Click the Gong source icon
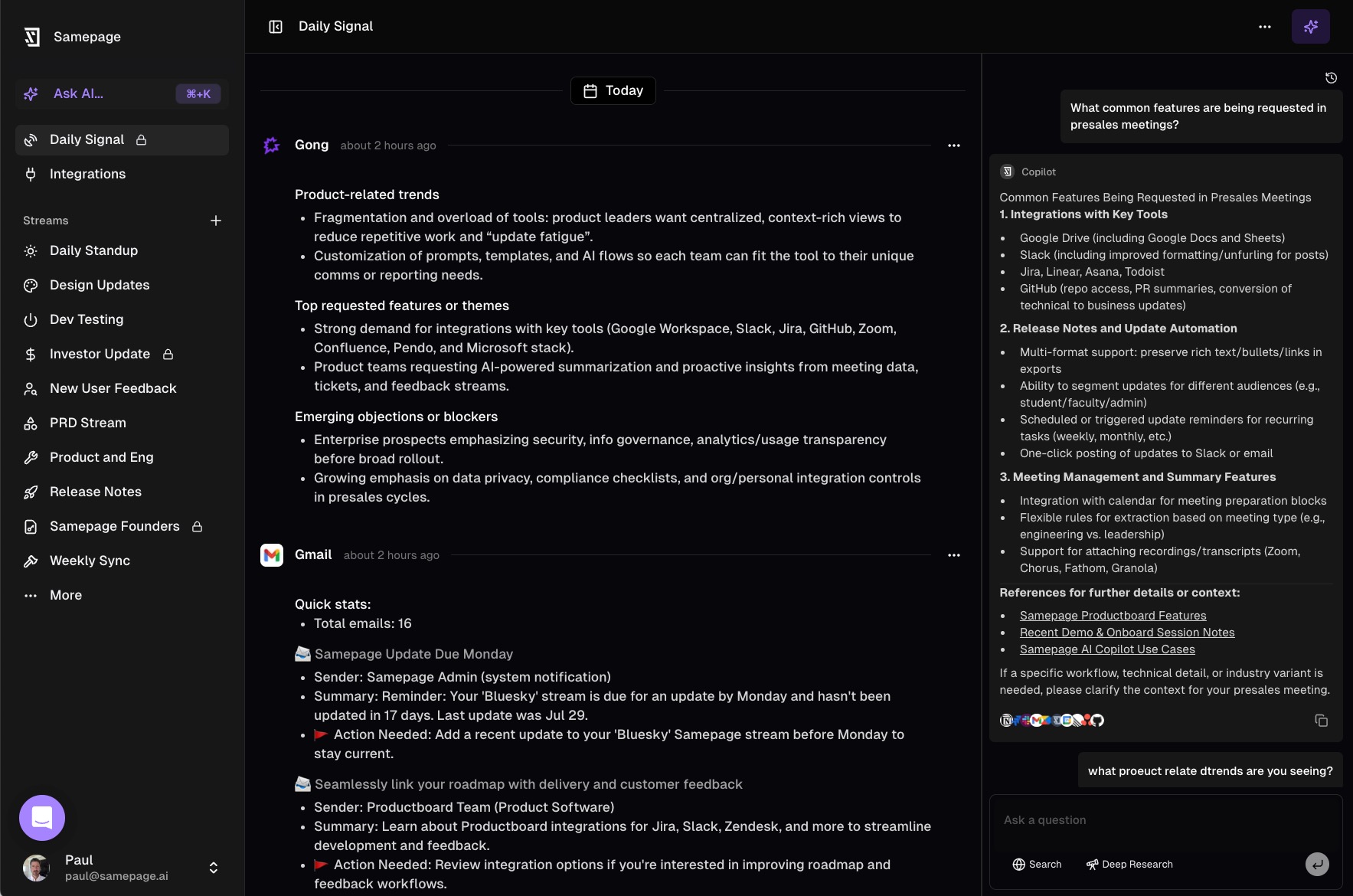 272,146
